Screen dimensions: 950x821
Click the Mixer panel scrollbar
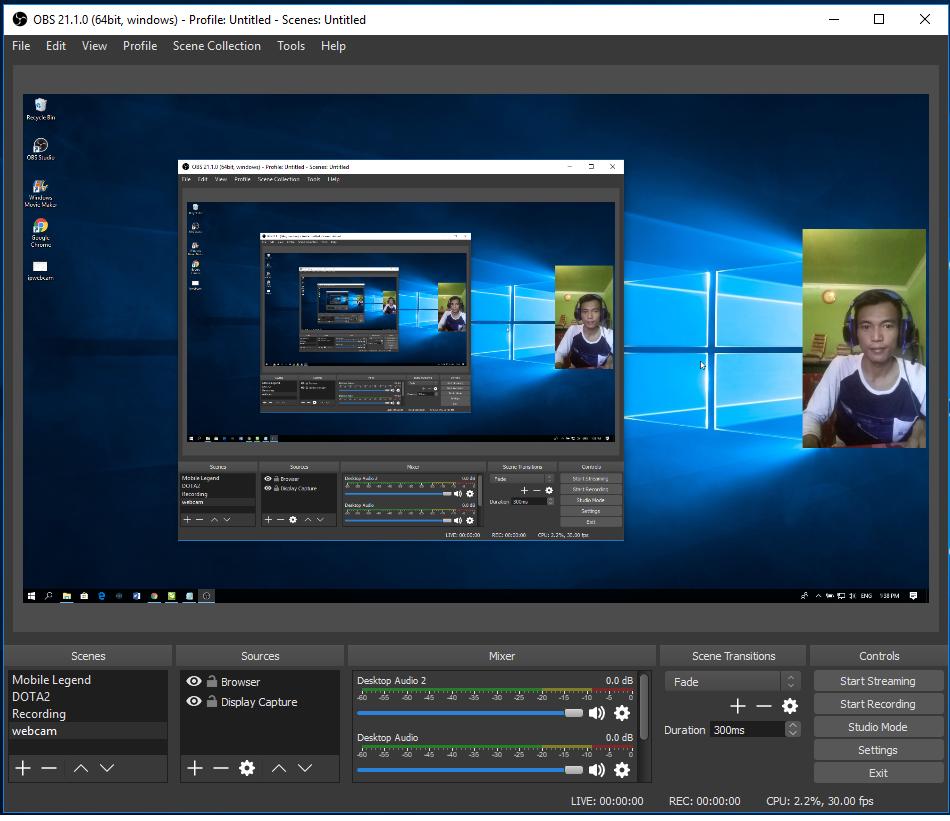pos(644,706)
